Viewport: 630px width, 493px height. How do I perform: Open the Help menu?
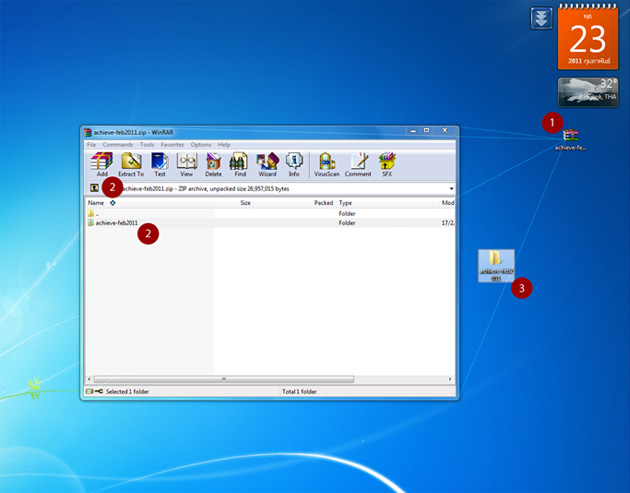(x=224, y=145)
